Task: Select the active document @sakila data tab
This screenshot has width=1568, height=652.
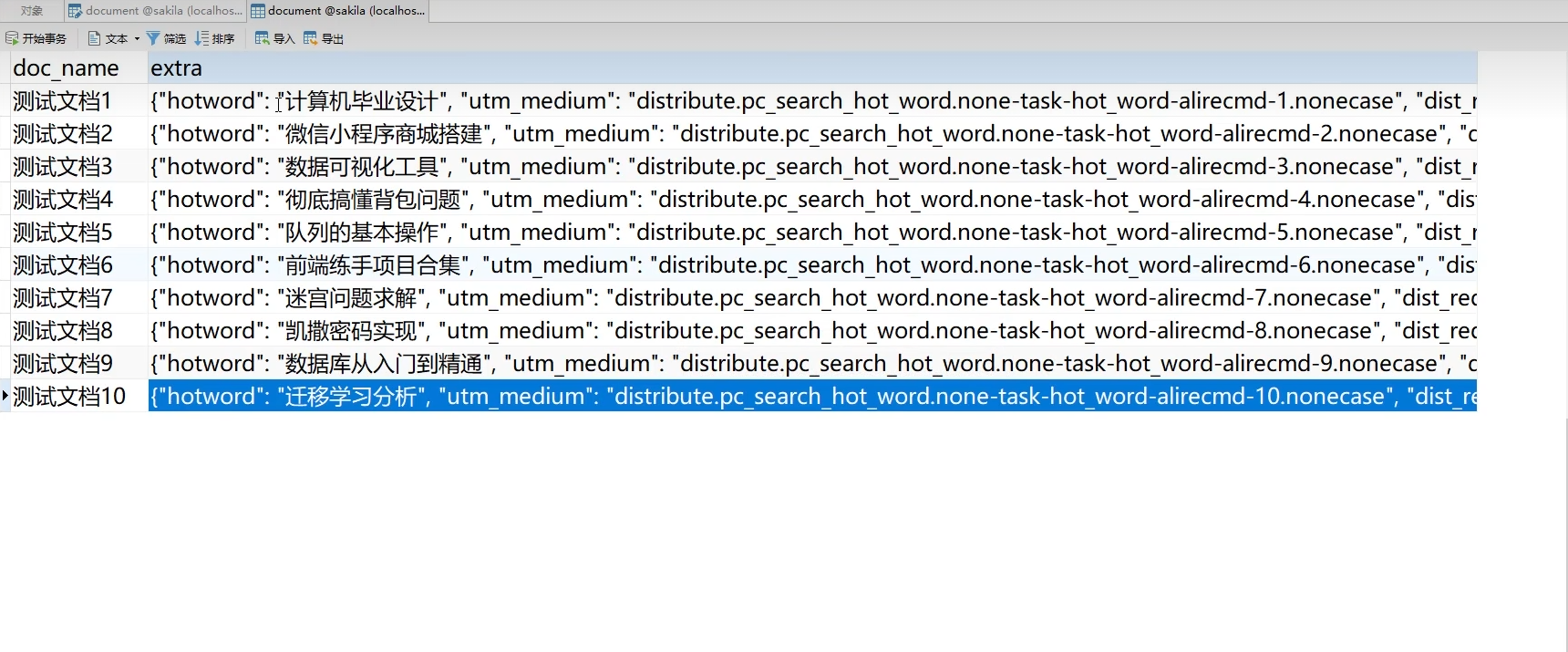Action: [337, 11]
